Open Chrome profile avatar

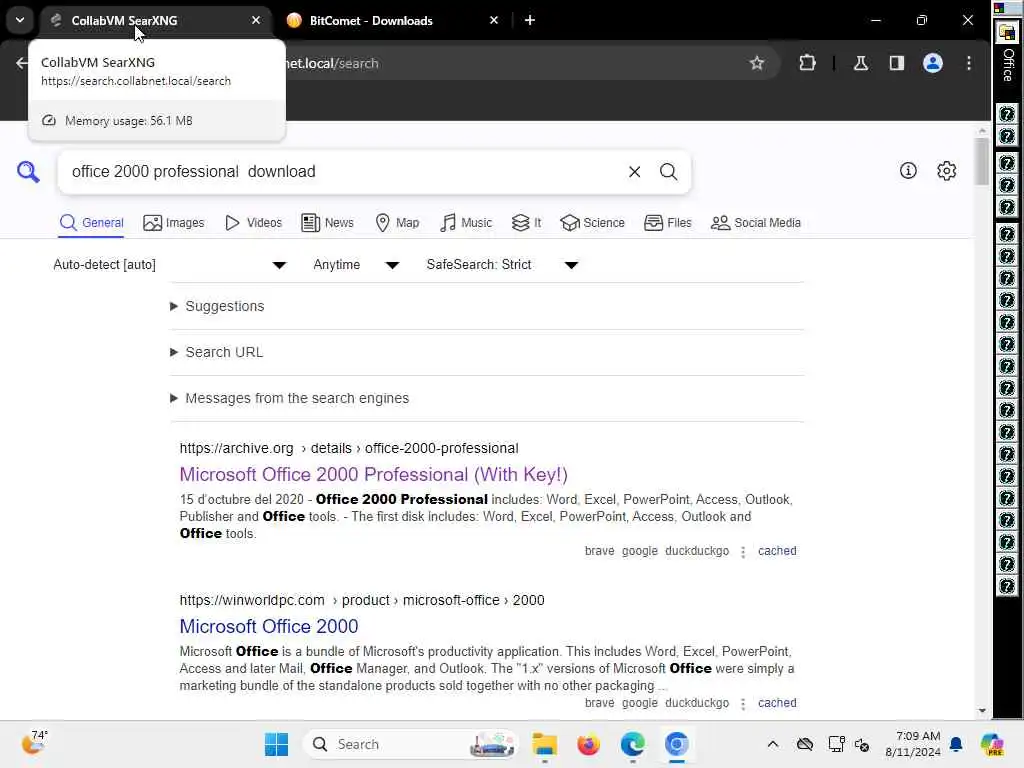point(933,63)
